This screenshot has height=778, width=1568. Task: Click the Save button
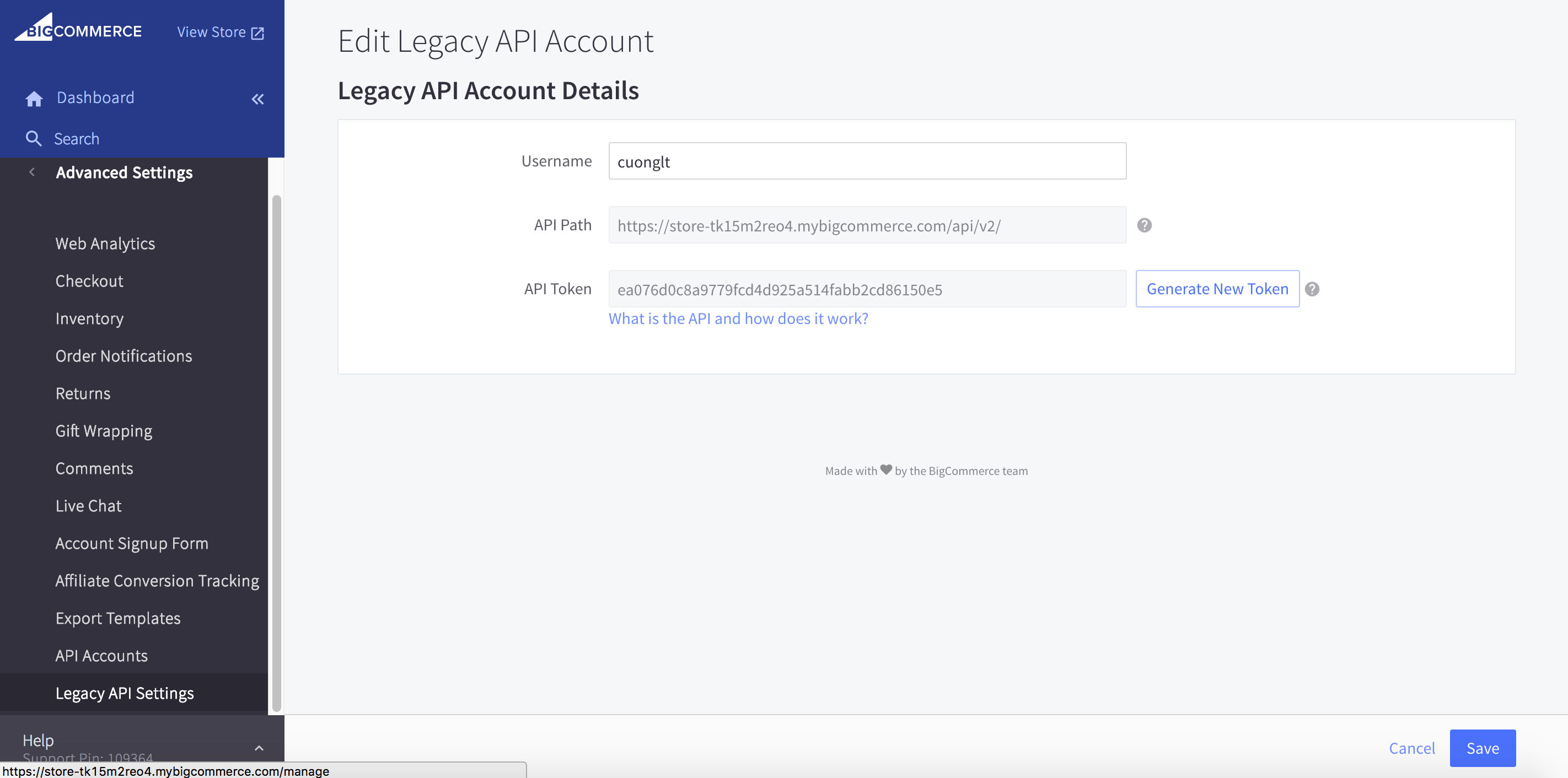(1483, 748)
